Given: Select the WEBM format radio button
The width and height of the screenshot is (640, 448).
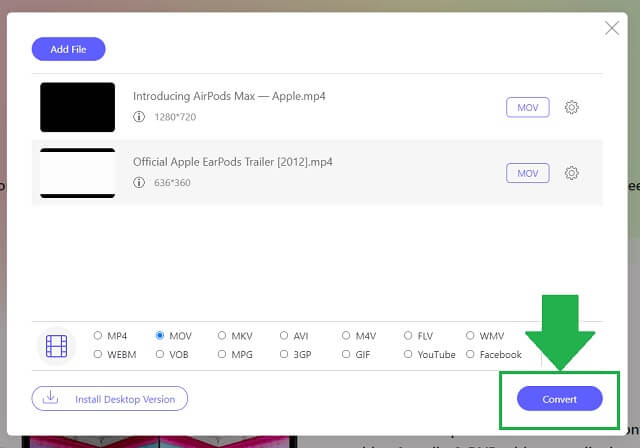Looking at the screenshot, I should pyautogui.click(x=98, y=354).
